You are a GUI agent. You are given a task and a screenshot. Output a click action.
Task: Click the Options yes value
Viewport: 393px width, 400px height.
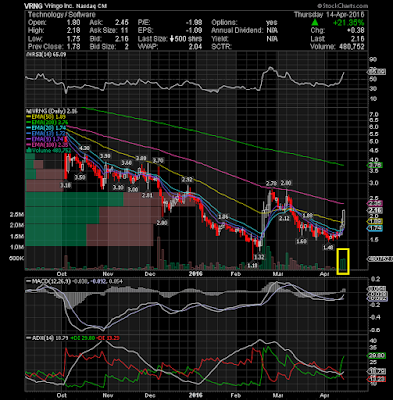[x=272, y=23]
